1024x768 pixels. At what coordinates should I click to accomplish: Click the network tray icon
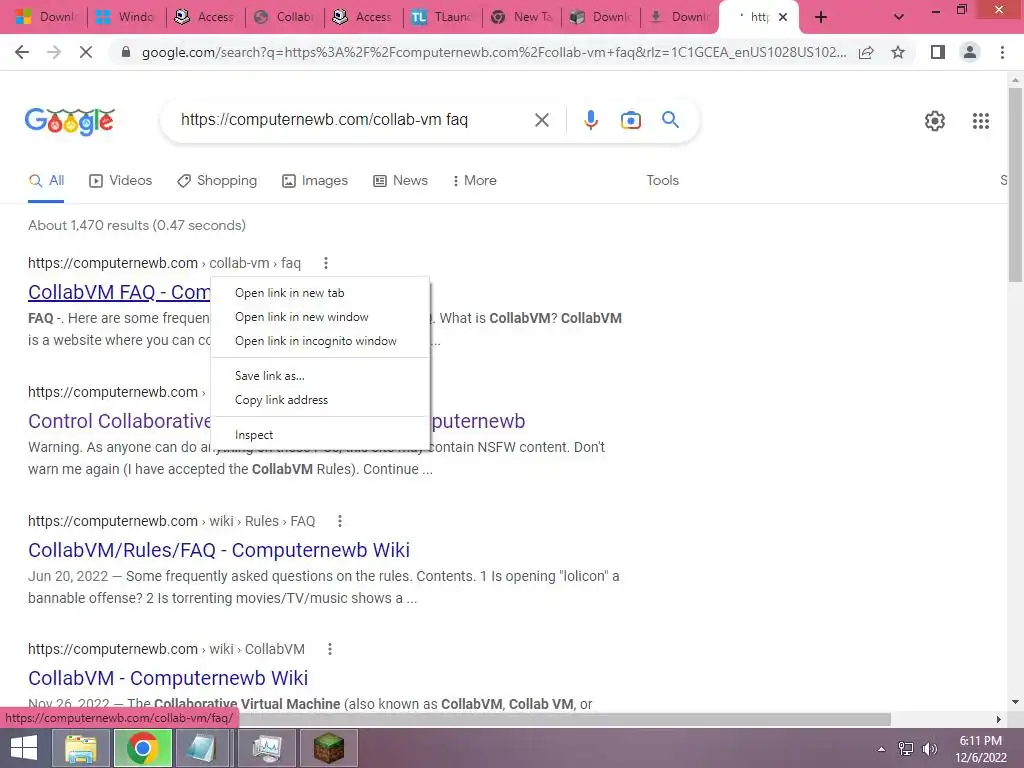(x=905, y=749)
